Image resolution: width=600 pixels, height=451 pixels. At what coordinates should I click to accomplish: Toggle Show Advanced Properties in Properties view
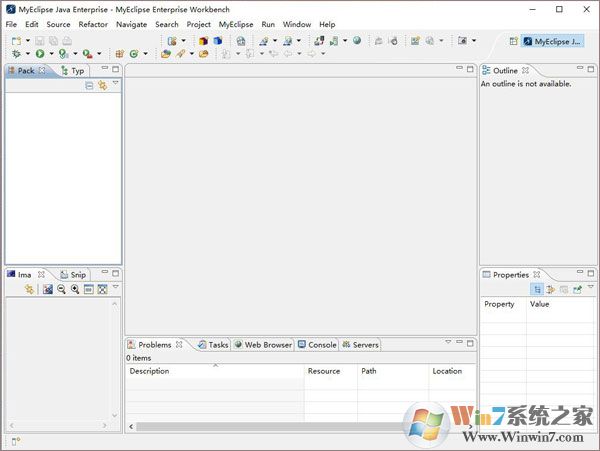[550, 289]
